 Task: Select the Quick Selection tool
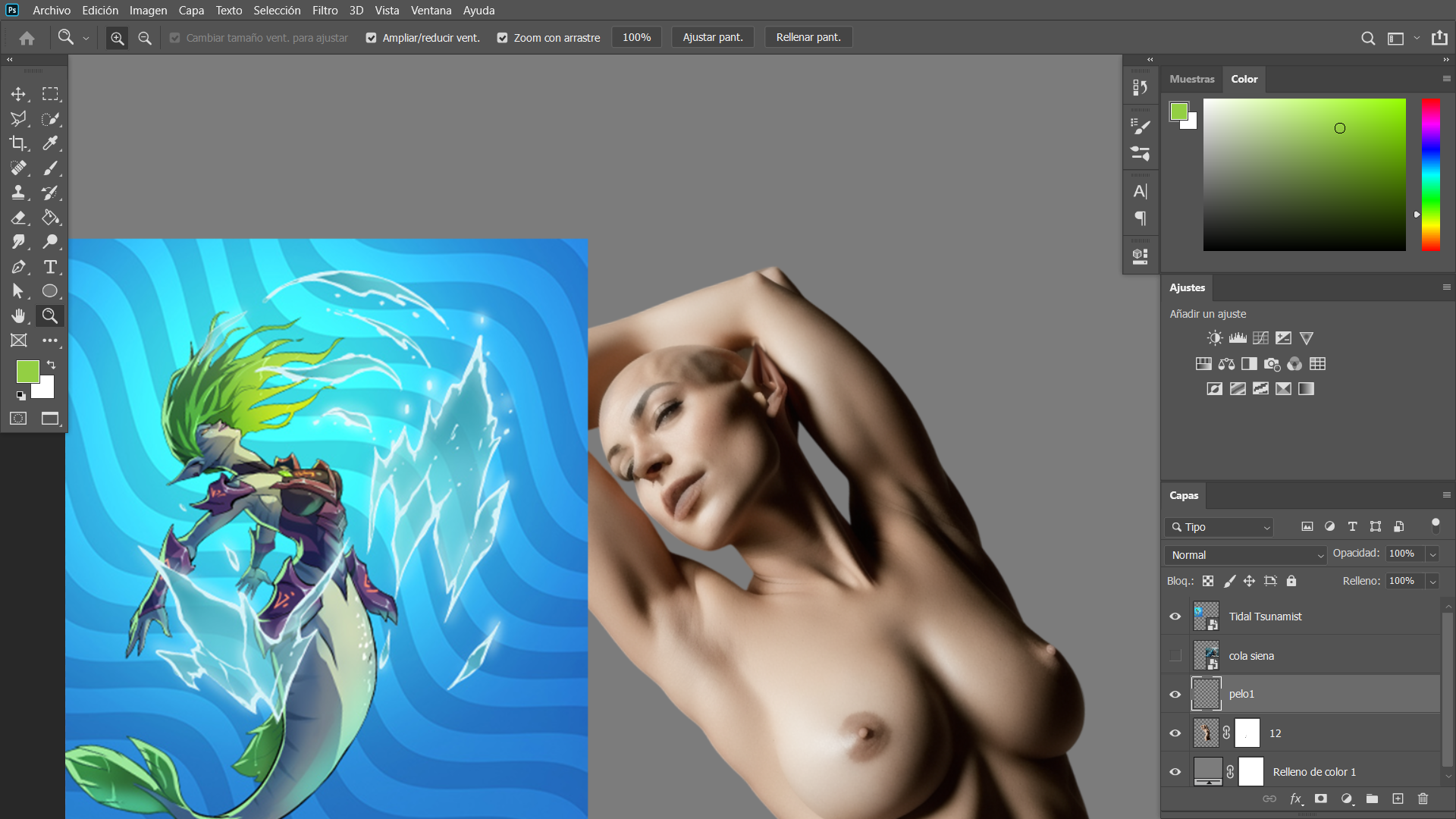tap(50, 118)
